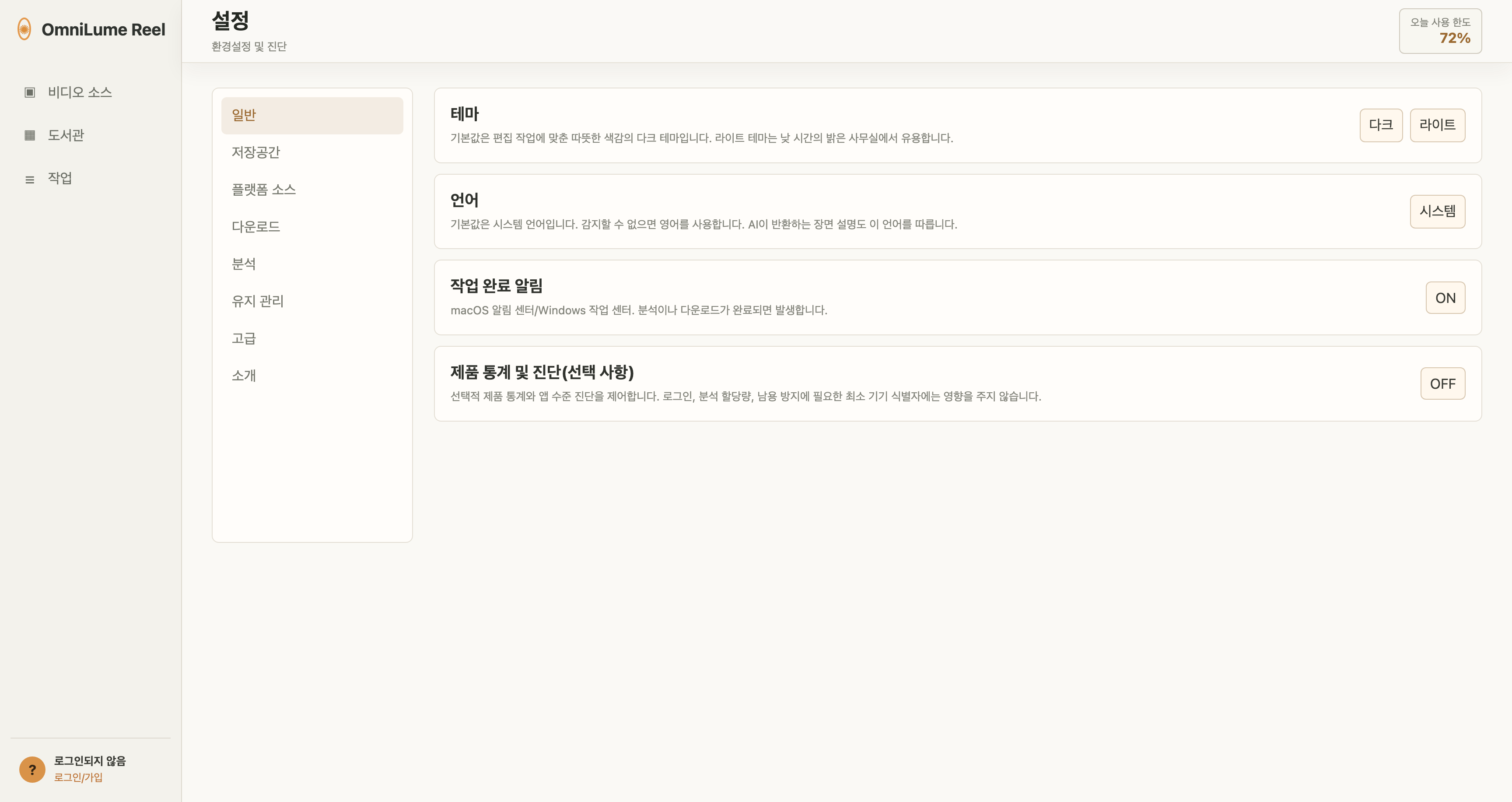Click the 로그인/가입 link
1512x802 pixels.
pos(78,777)
